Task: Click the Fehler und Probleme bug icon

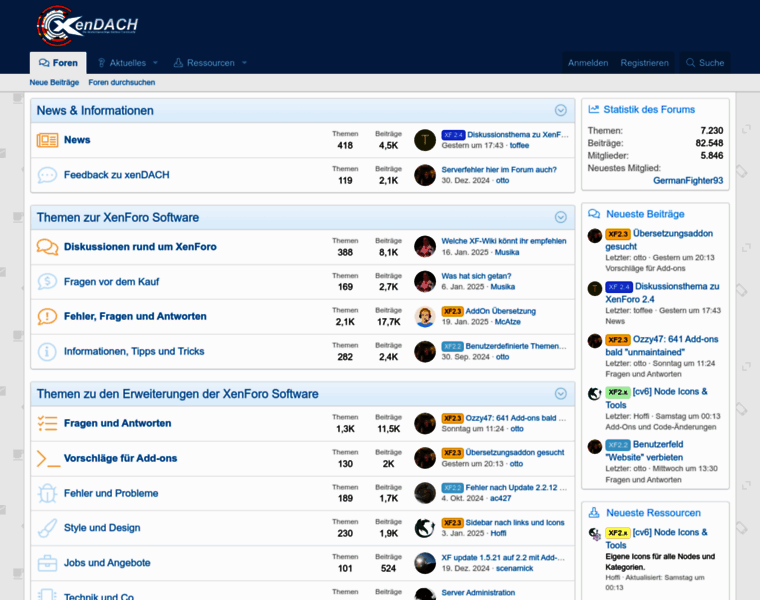Action: coord(47,493)
